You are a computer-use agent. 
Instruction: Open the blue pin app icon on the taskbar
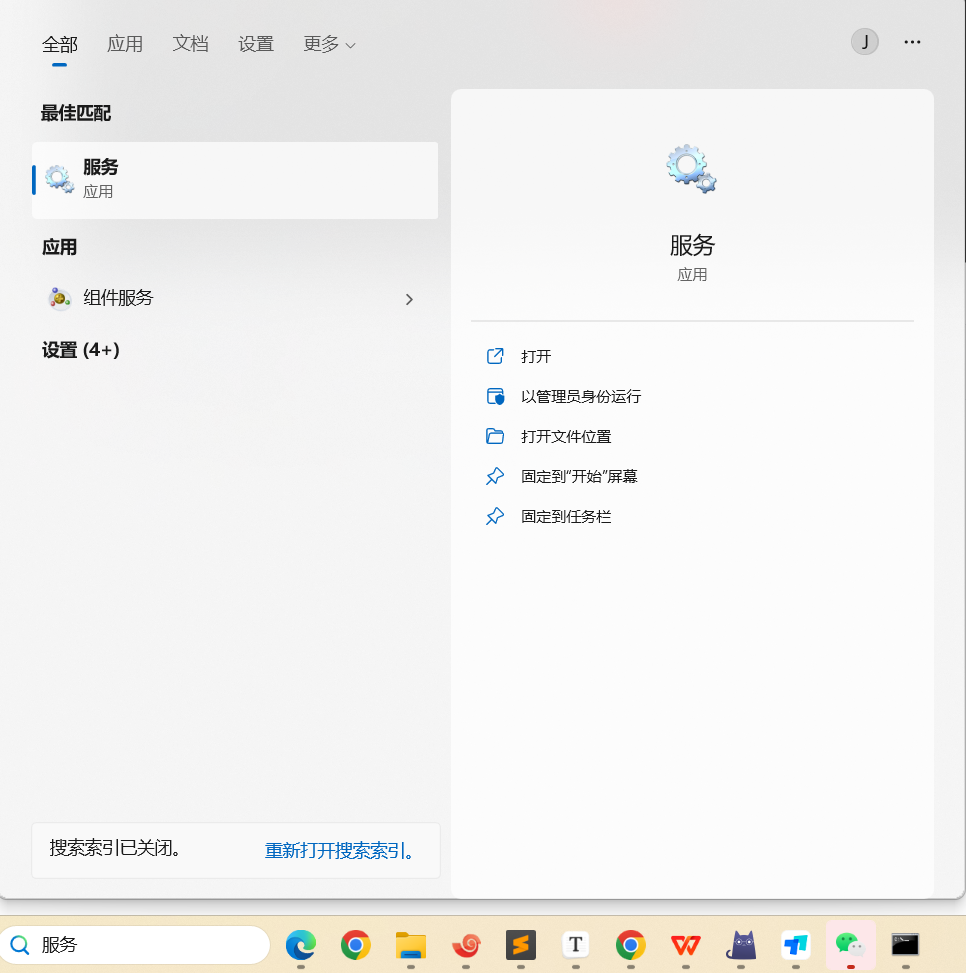point(795,945)
